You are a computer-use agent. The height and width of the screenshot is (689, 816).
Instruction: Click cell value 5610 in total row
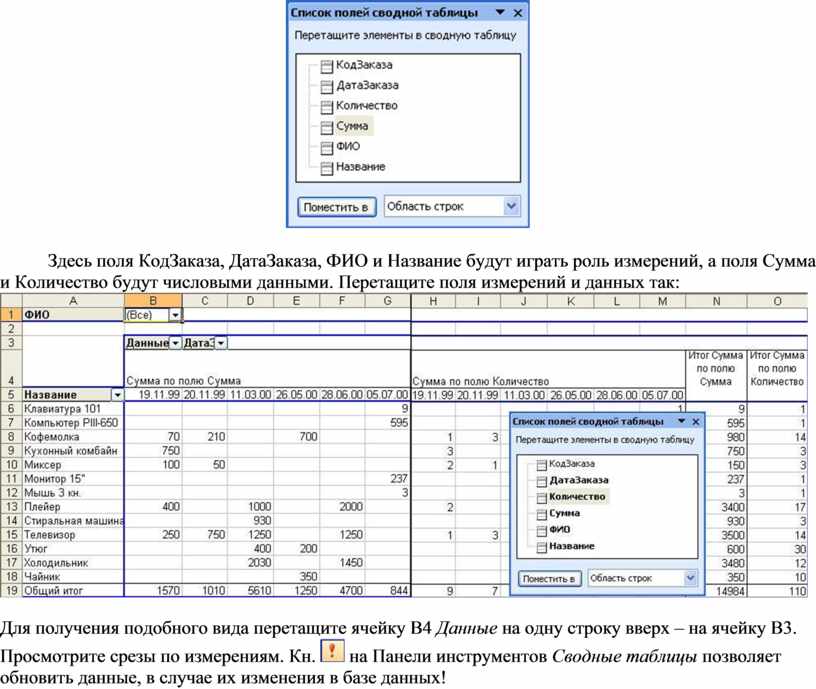(259, 591)
